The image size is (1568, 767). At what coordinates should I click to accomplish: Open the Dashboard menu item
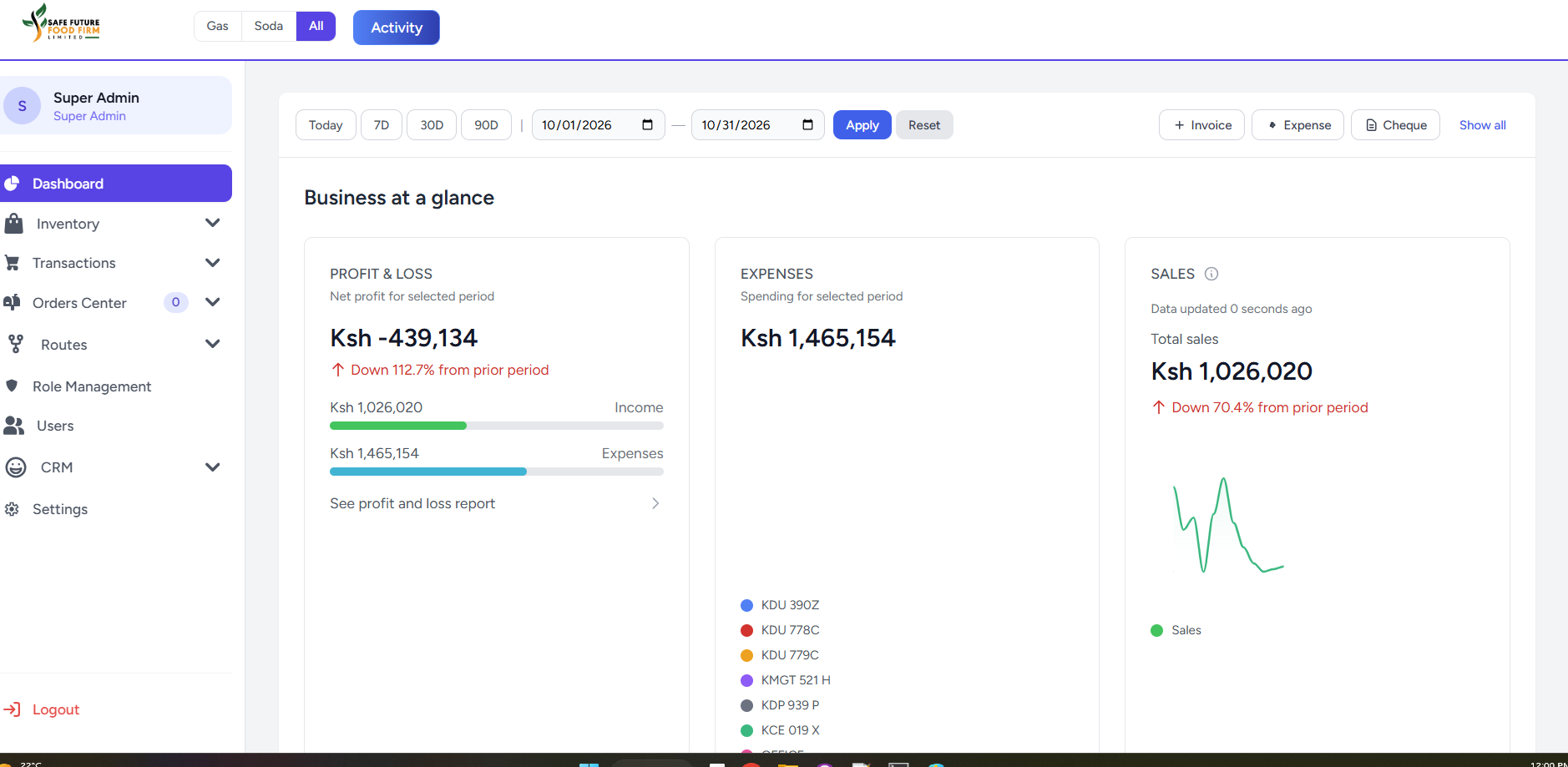click(116, 184)
